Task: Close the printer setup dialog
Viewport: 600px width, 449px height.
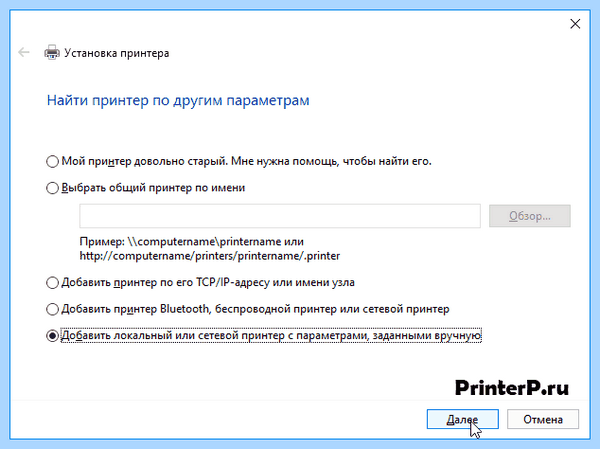Action: coord(575,24)
